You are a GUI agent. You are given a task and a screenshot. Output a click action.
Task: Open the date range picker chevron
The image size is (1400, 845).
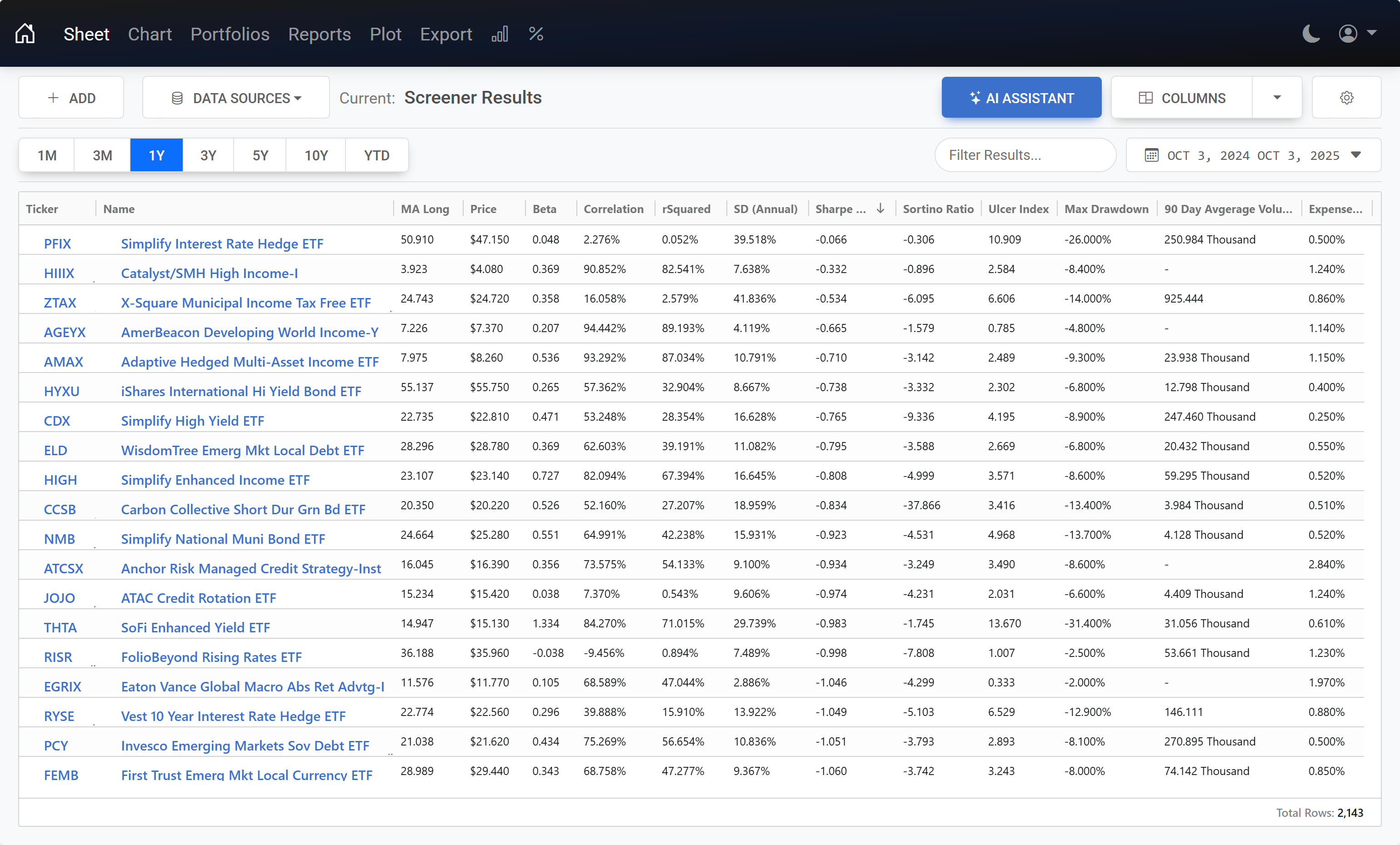[1357, 154]
